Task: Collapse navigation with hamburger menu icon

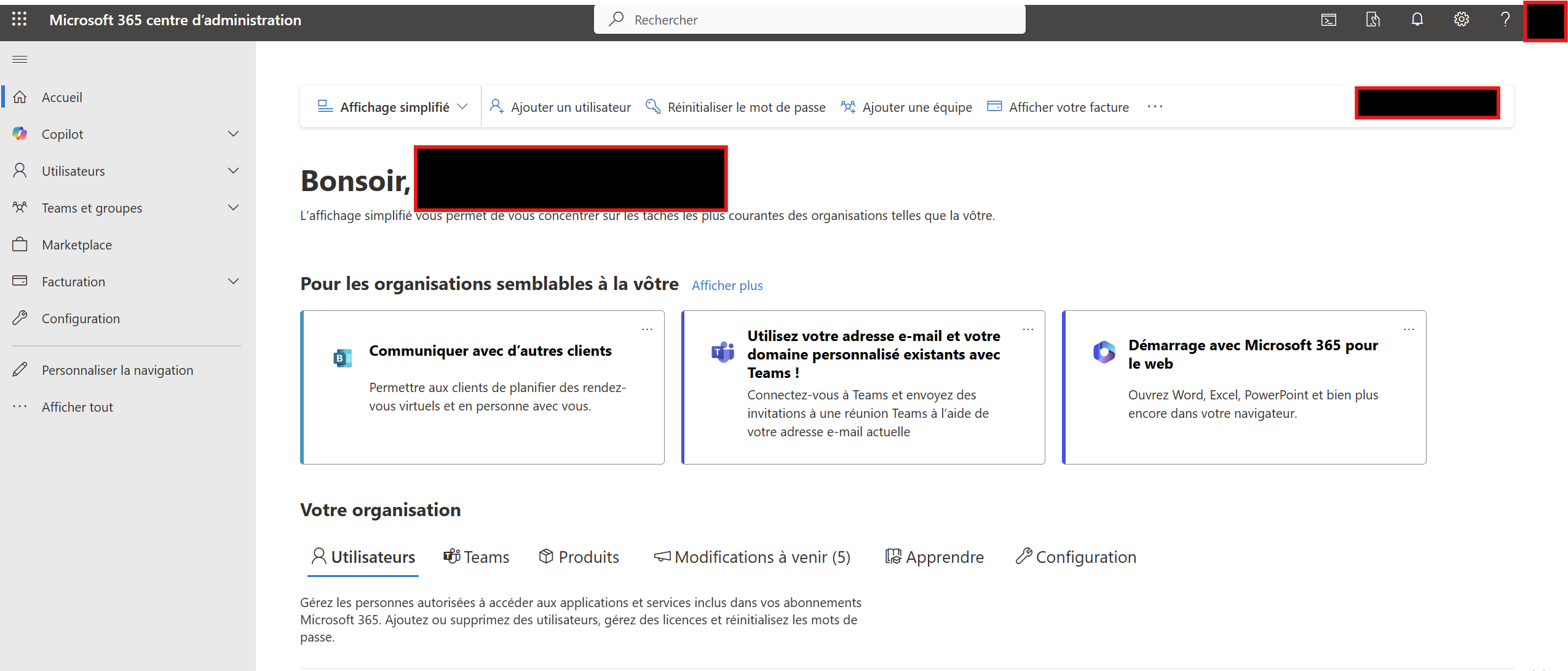Action: point(20,59)
